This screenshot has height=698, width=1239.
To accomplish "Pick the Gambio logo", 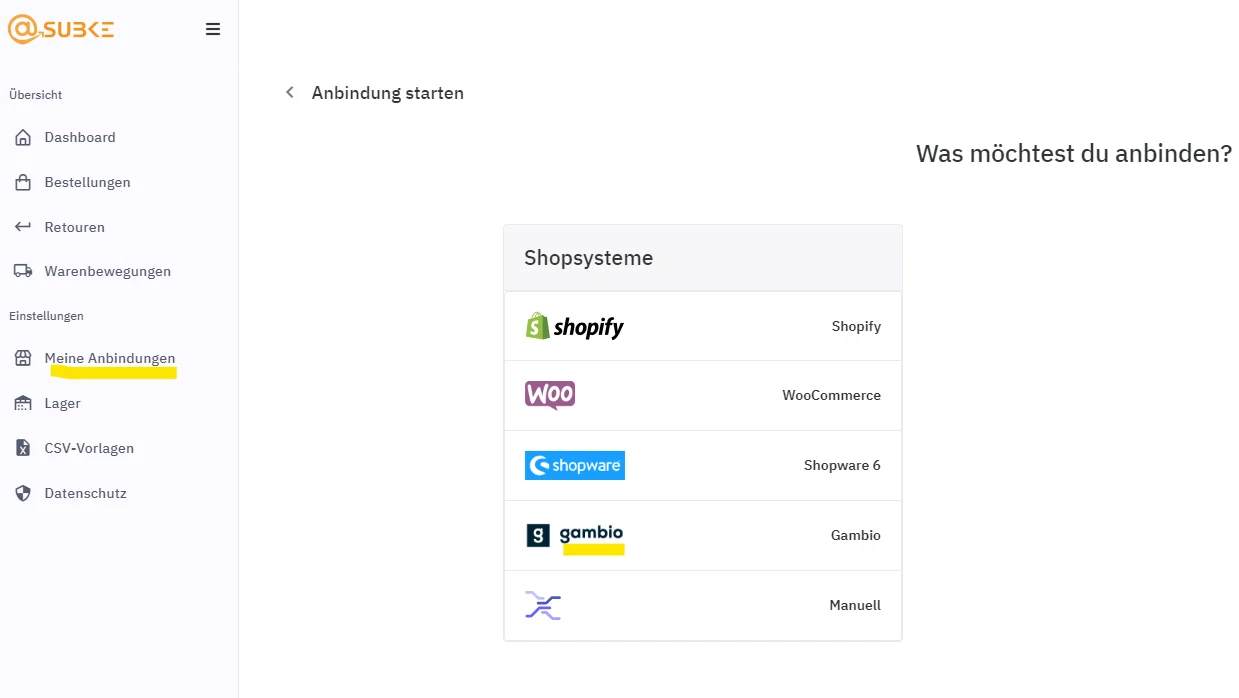I will (575, 535).
